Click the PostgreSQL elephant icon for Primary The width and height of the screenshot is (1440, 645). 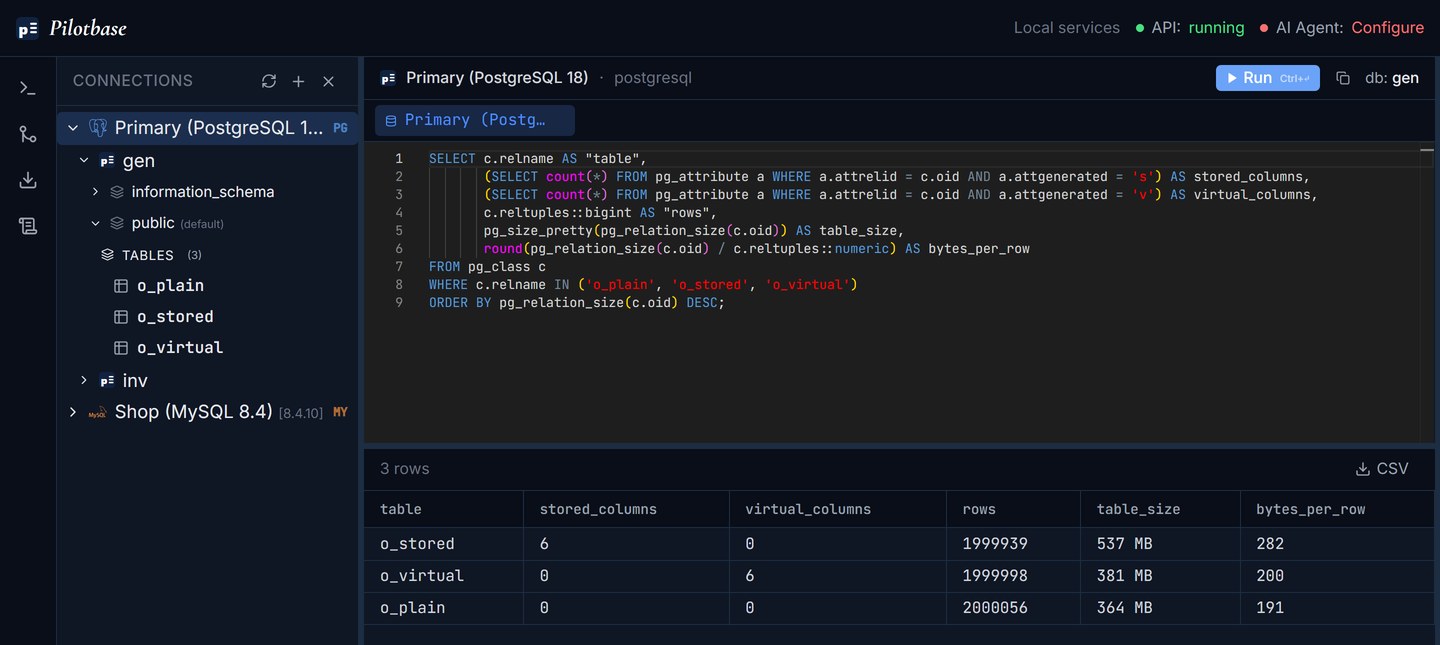(x=98, y=128)
